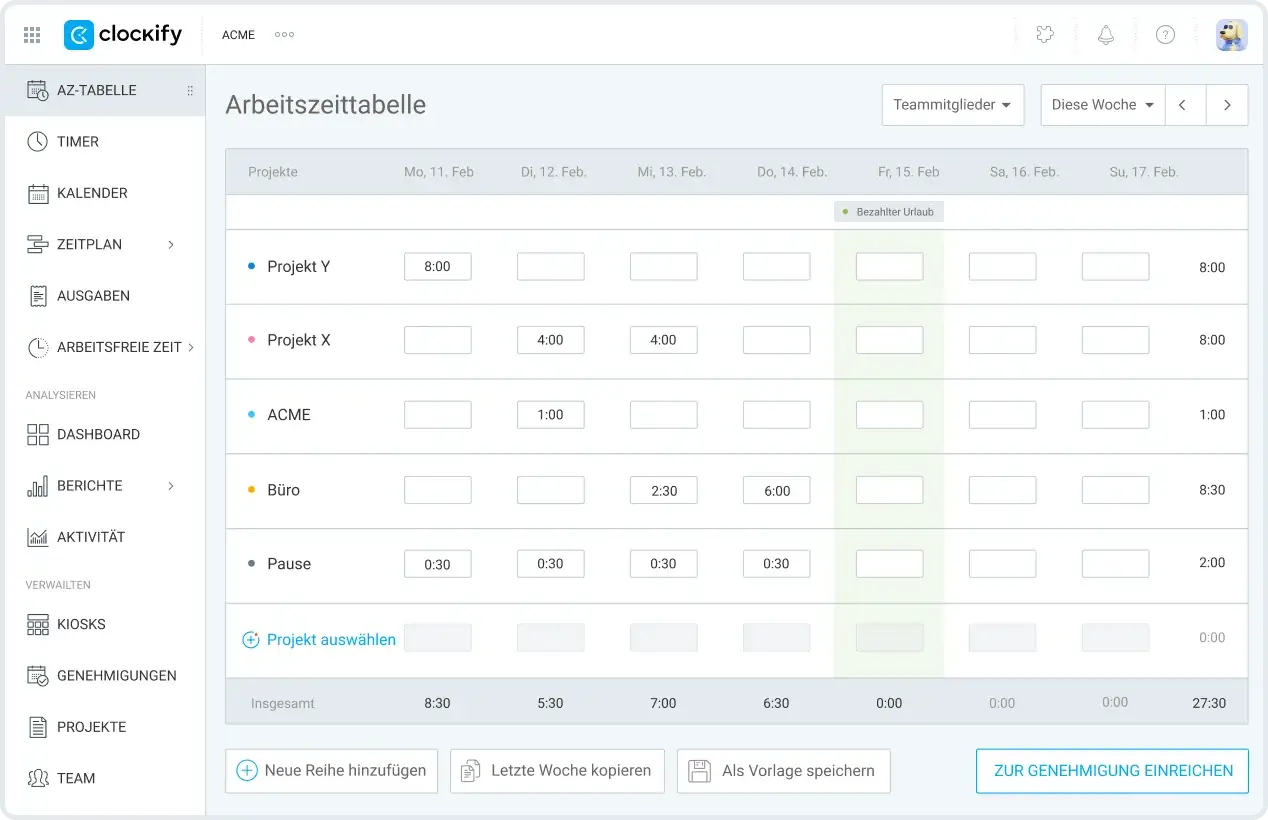
Task: Click the Projekt auswählen link
Action: tap(331, 640)
